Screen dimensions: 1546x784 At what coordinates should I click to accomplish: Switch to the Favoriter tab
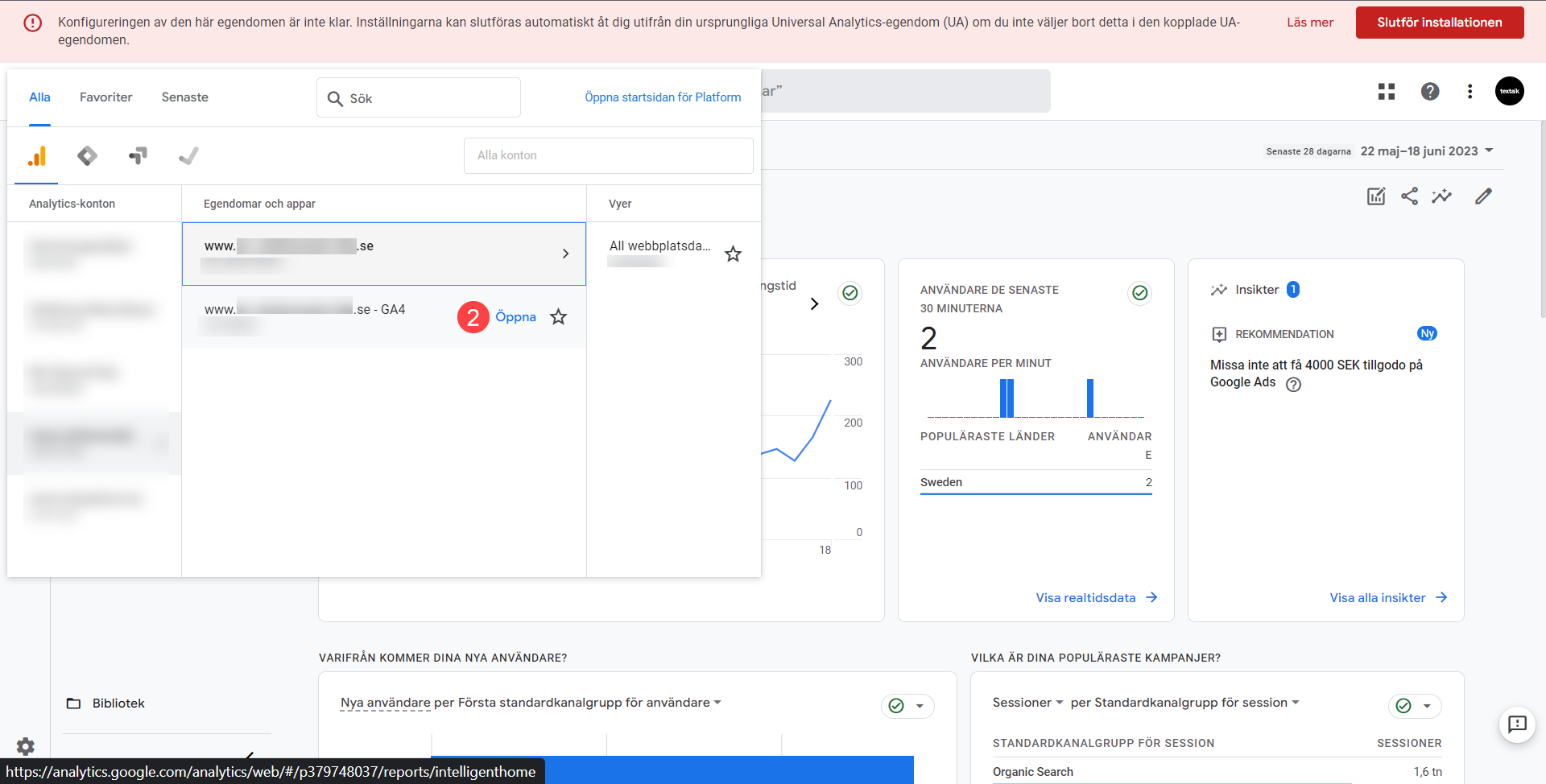pos(105,97)
